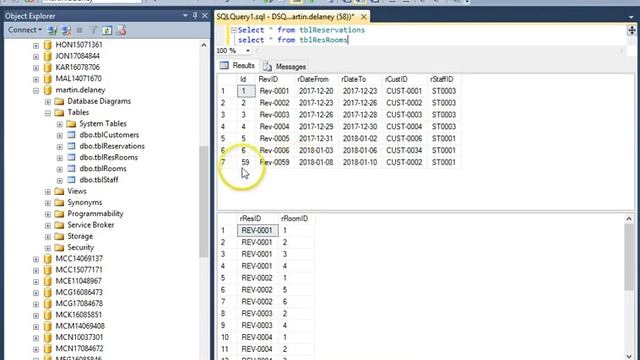640x360 pixels.
Task: Close the Object Explorer panel
Action: (204, 16)
